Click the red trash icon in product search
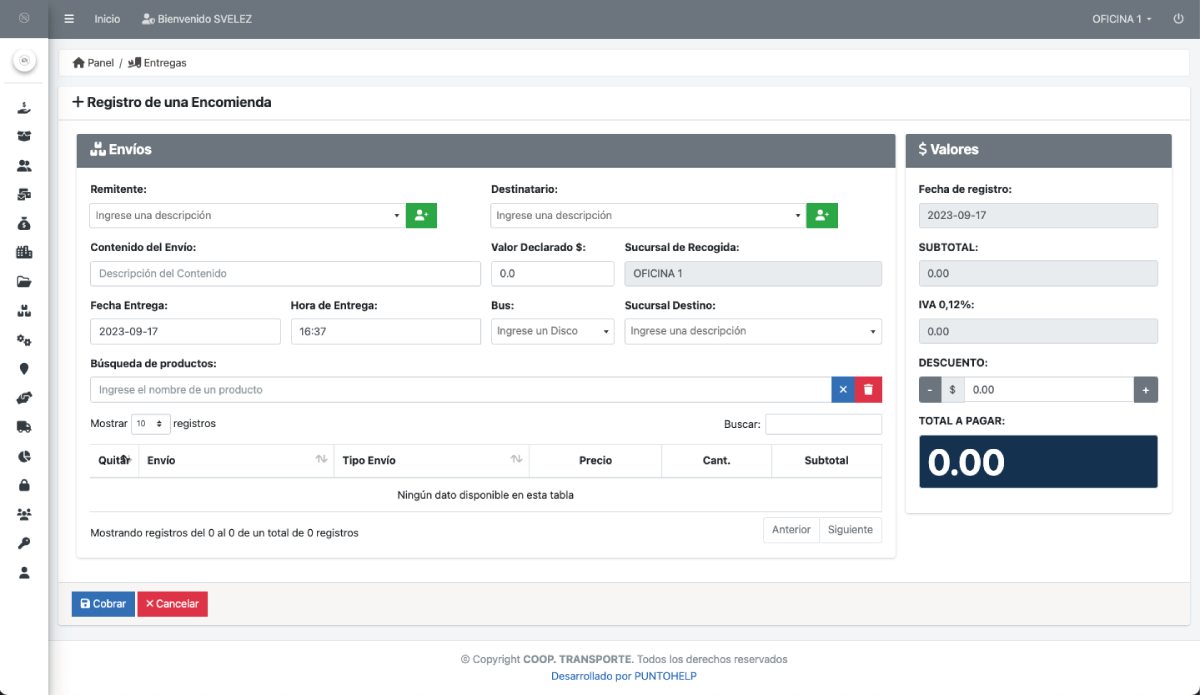This screenshot has width=1200, height=695. [868, 390]
